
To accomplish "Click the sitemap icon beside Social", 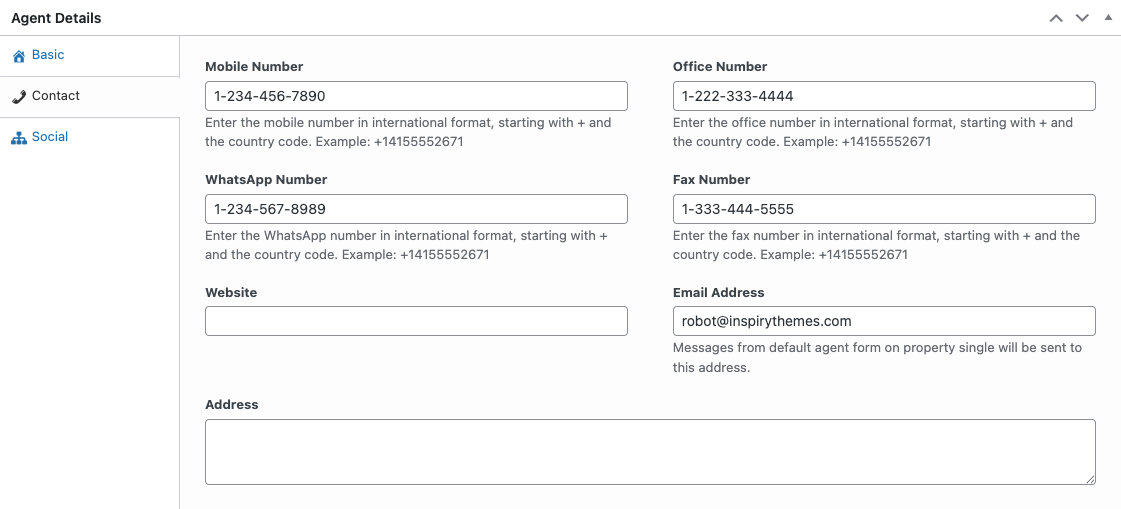I will [x=18, y=138].
